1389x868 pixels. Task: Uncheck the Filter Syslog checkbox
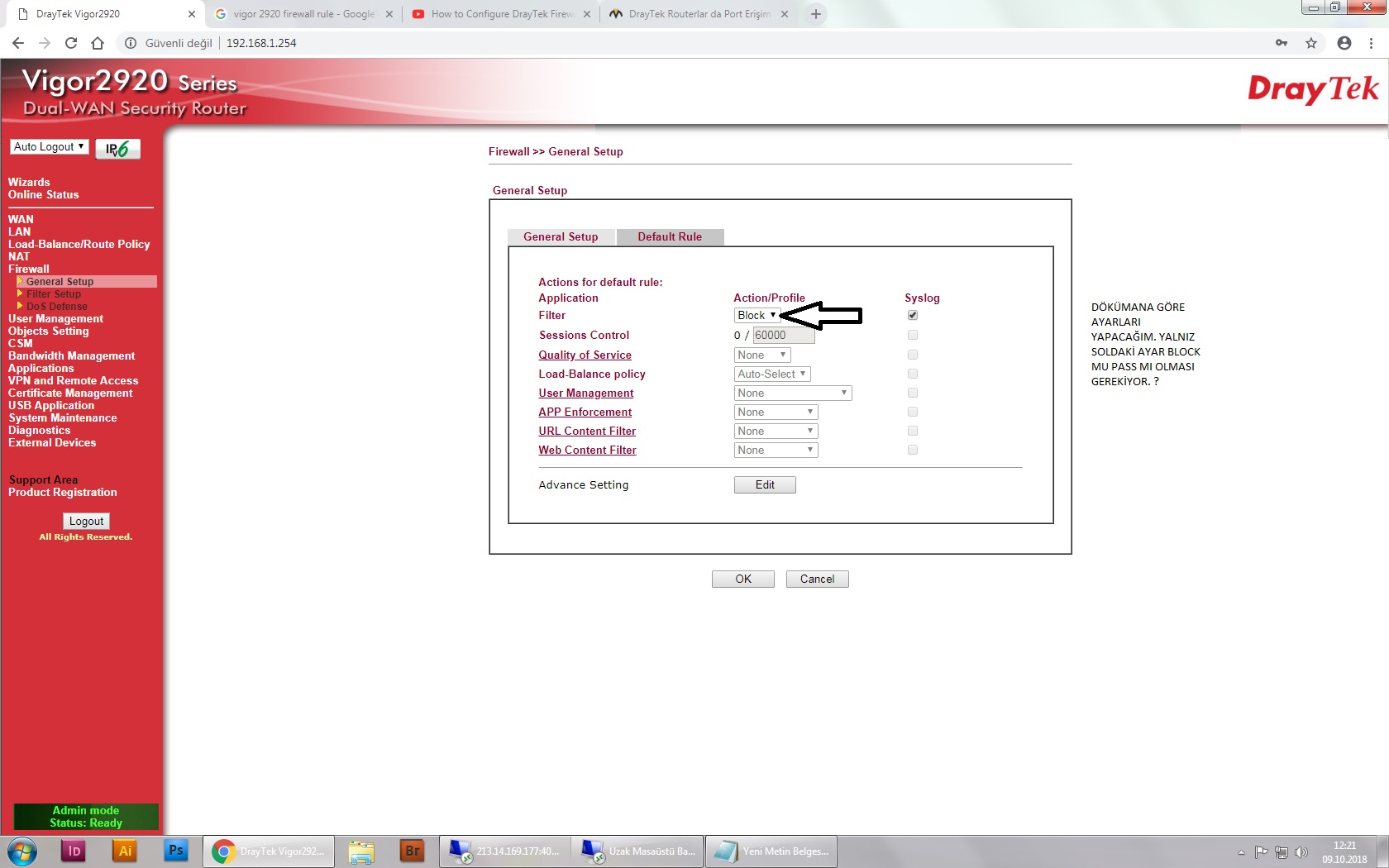[913, 315]
